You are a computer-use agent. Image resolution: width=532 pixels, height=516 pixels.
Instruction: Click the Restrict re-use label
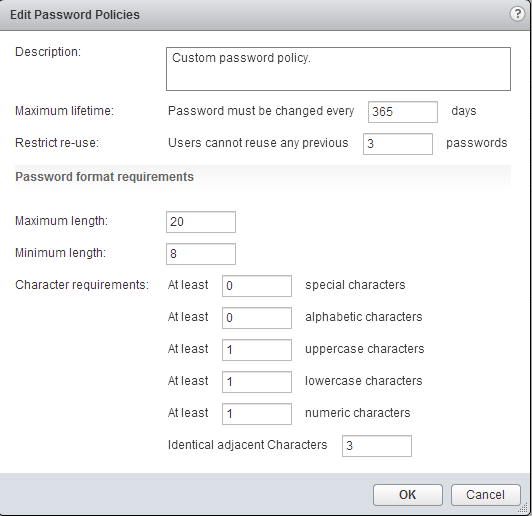click(x=57, y=143)
